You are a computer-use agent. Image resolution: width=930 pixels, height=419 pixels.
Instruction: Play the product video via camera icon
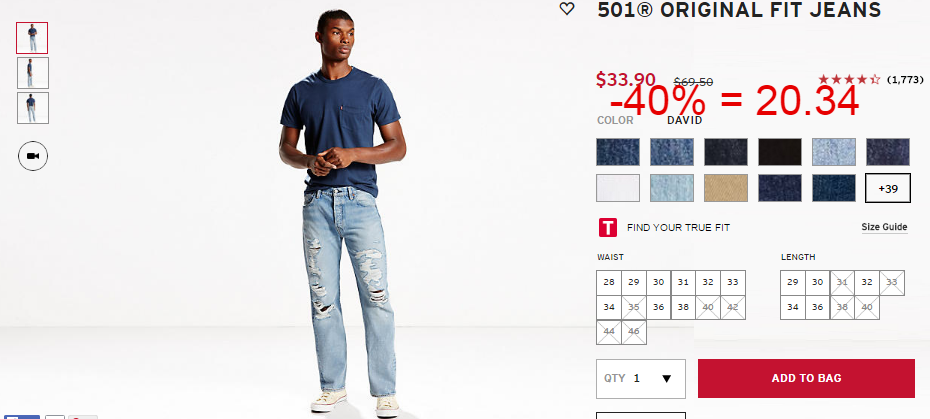[x=33, y=156]
